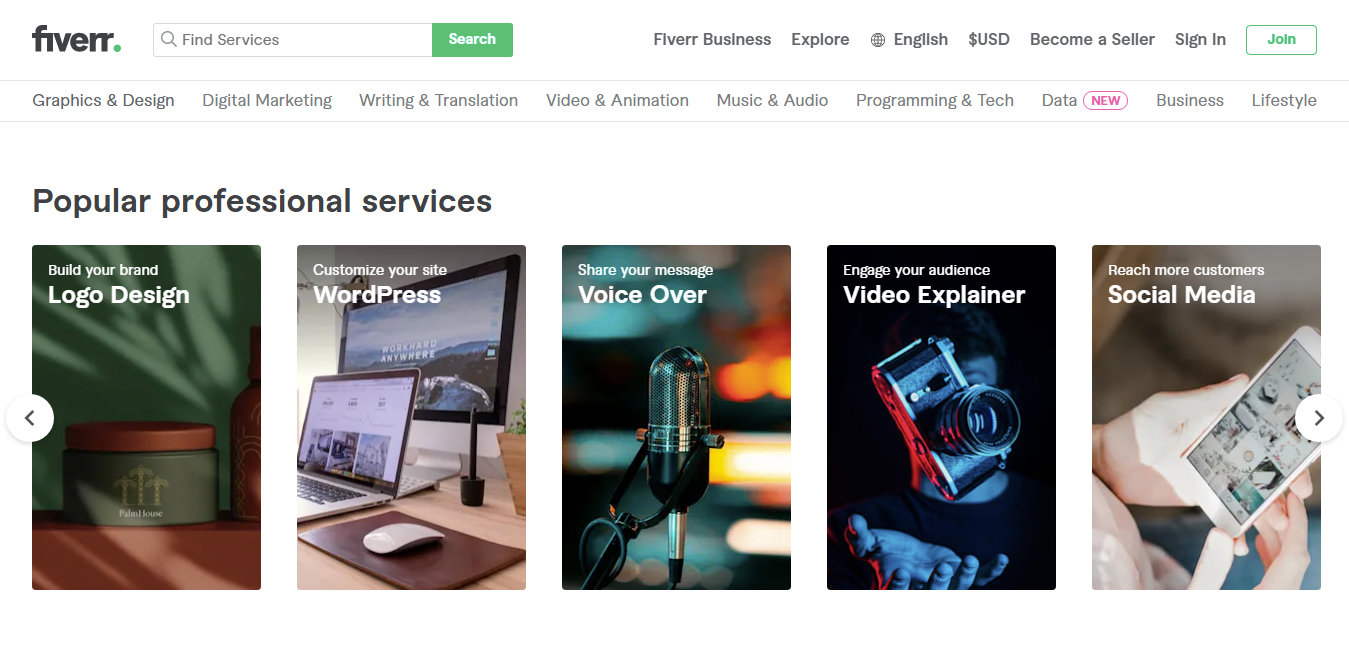
Task: Open the English language selector
Action: 920,40
